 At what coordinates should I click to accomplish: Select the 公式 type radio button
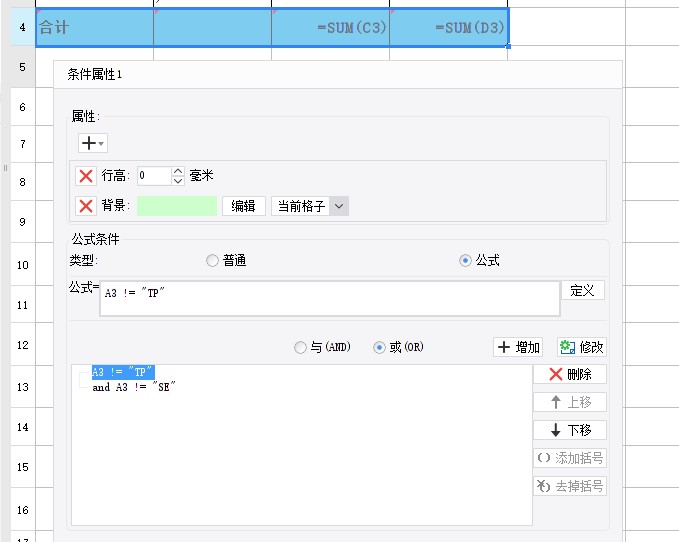[x=465, y=261]
